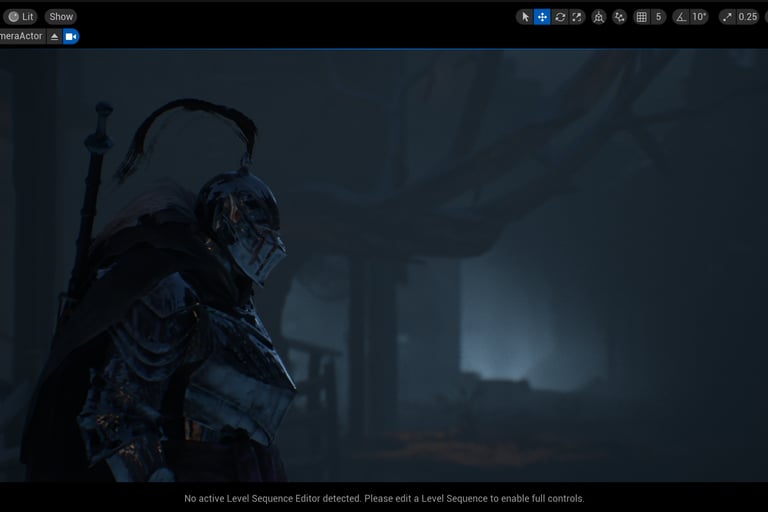Switch to the Rotate tool

click(560, 17)
